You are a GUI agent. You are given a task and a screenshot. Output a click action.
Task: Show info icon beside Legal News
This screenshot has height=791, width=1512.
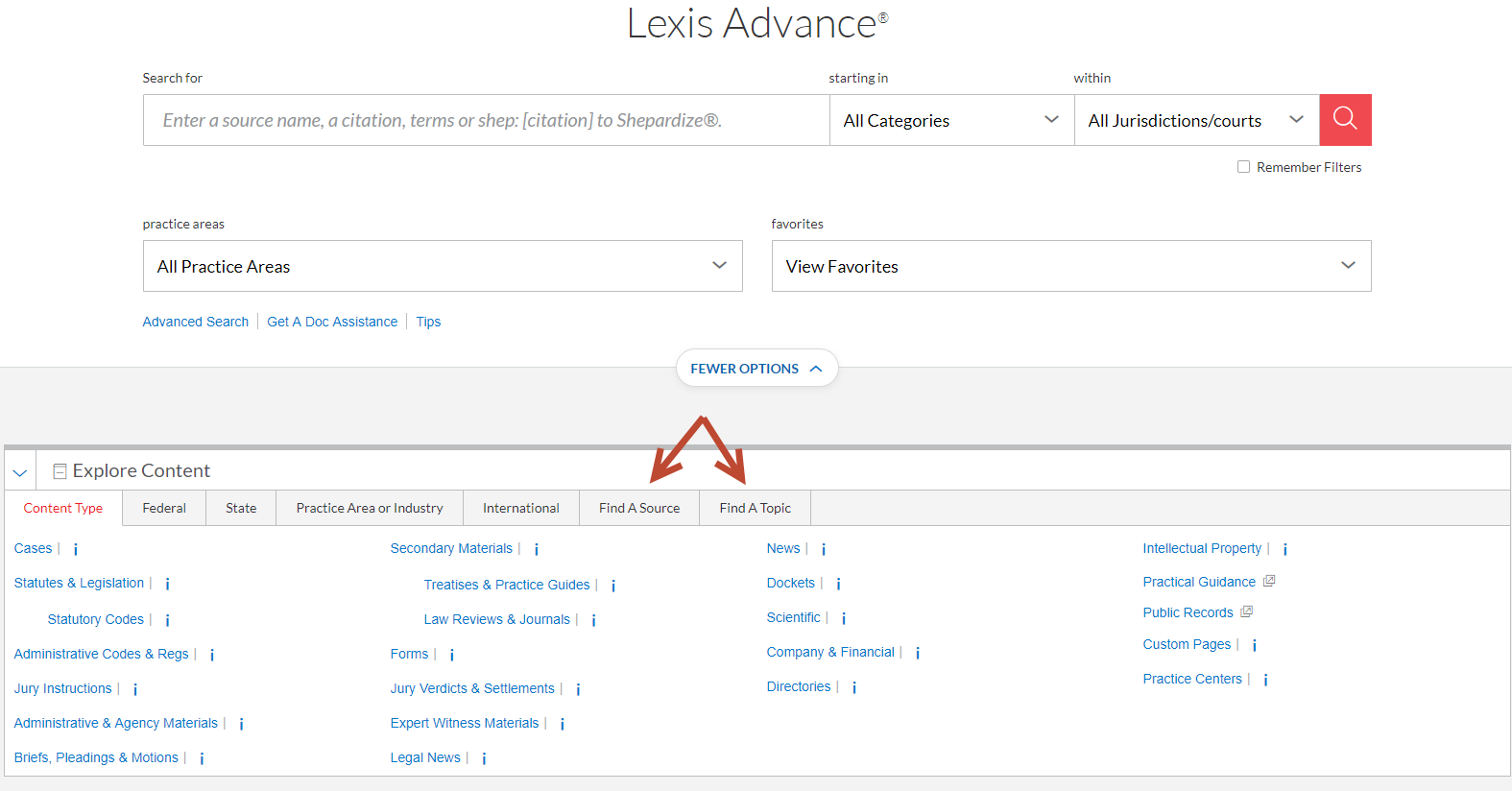pos(485,758)
